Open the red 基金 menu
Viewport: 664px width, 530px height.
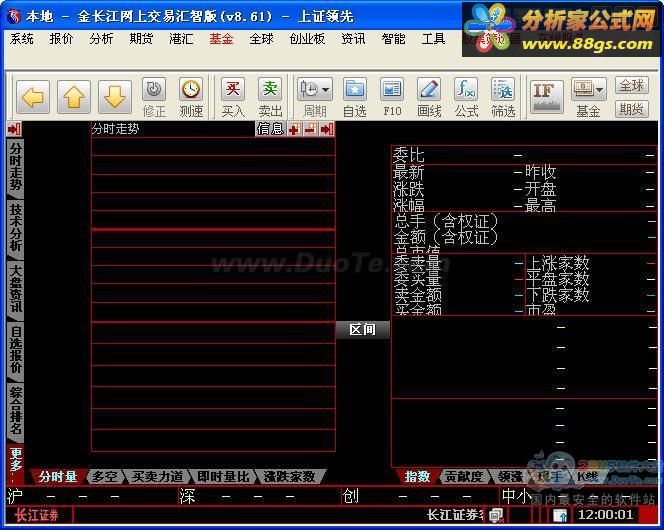(221, 39)
